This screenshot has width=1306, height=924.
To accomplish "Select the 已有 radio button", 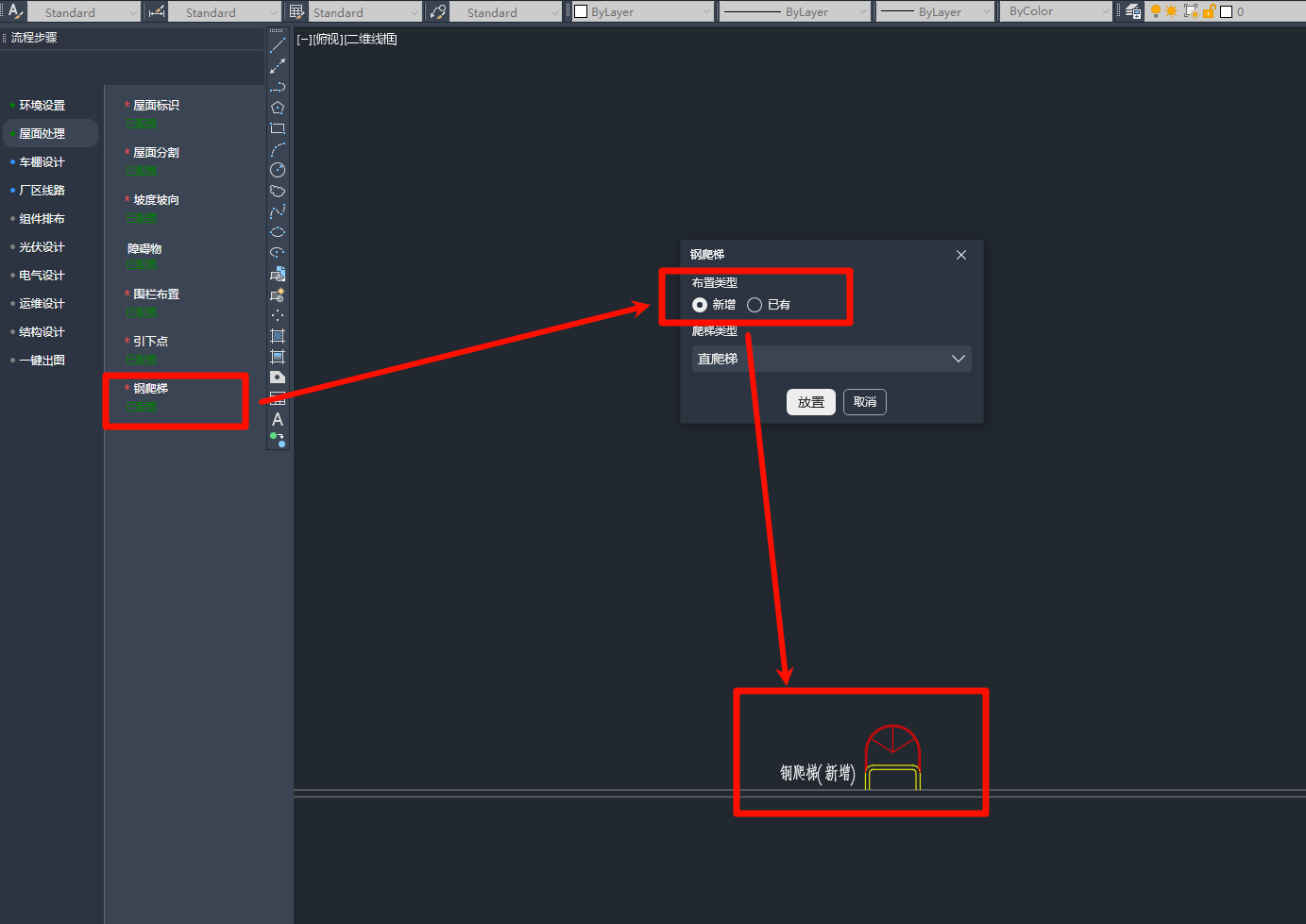I will click(x=755, y=305).
